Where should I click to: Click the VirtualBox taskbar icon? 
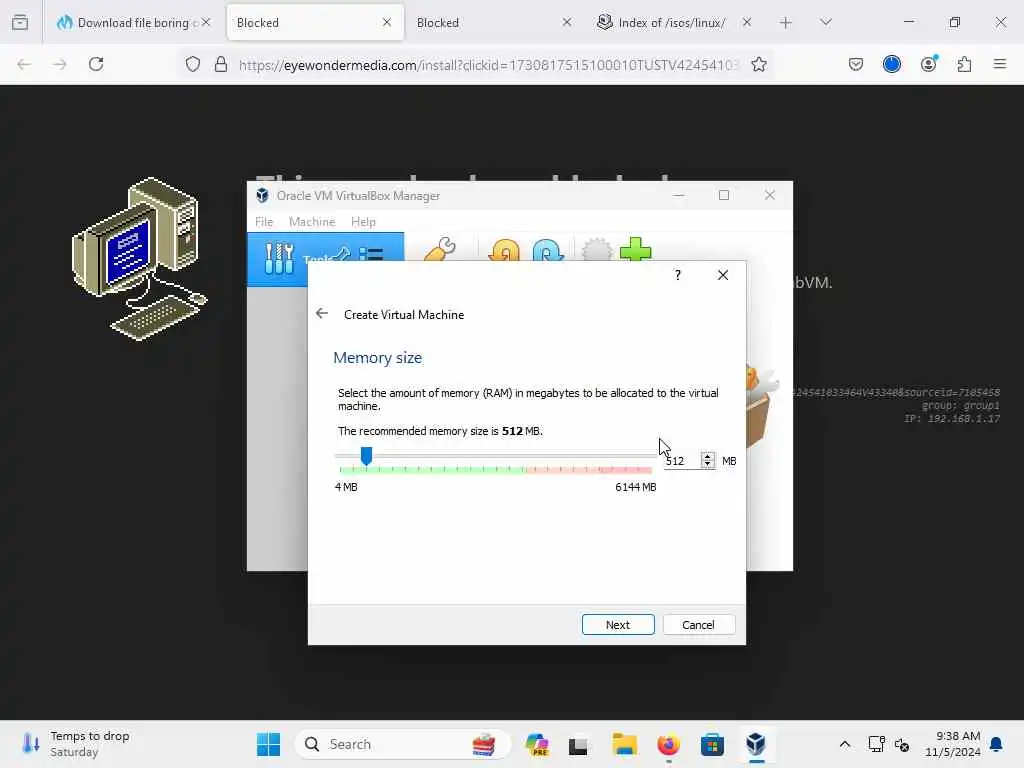[x=756, y=744]
